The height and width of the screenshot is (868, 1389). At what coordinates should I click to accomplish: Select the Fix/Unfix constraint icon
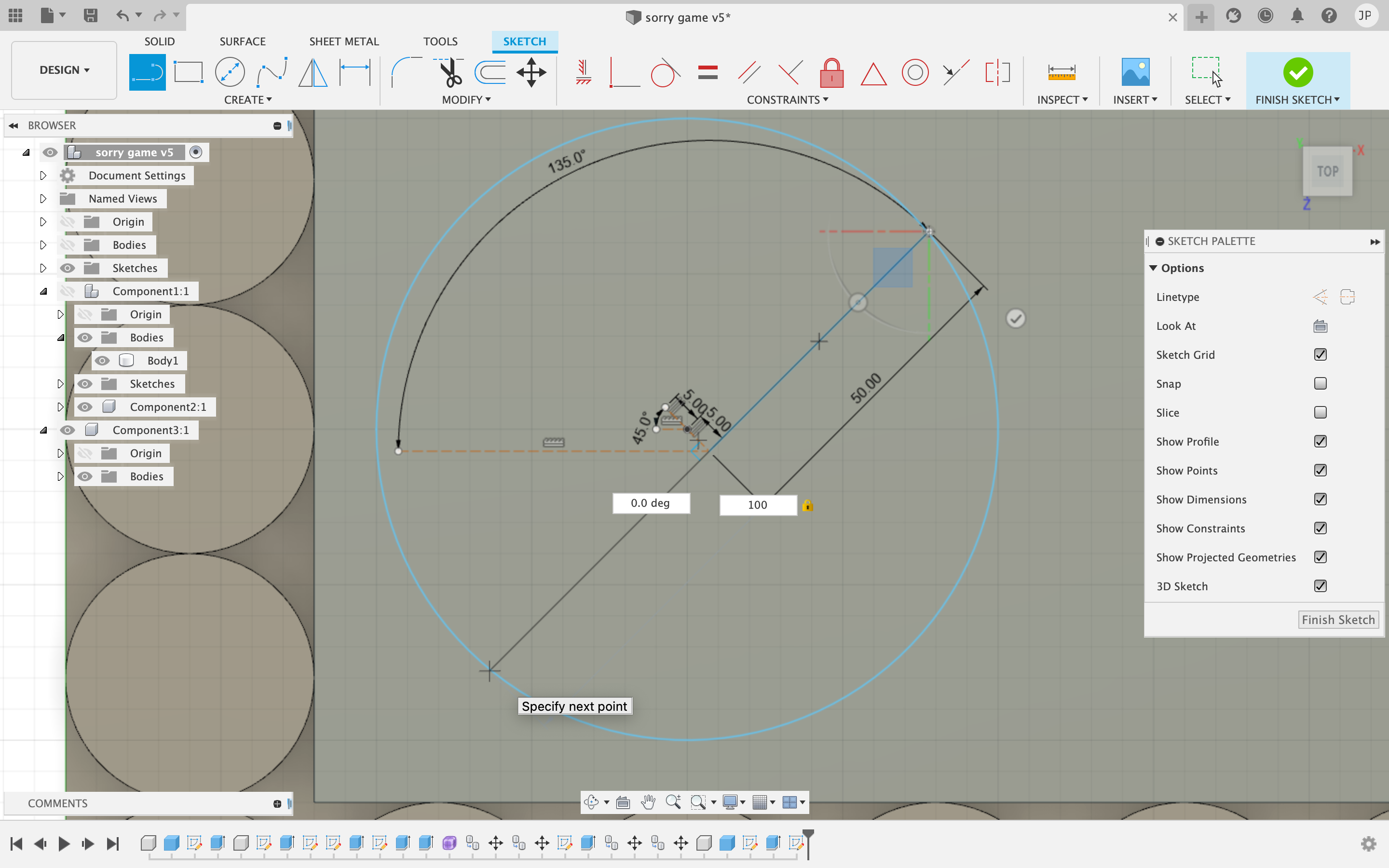point(832,72)
